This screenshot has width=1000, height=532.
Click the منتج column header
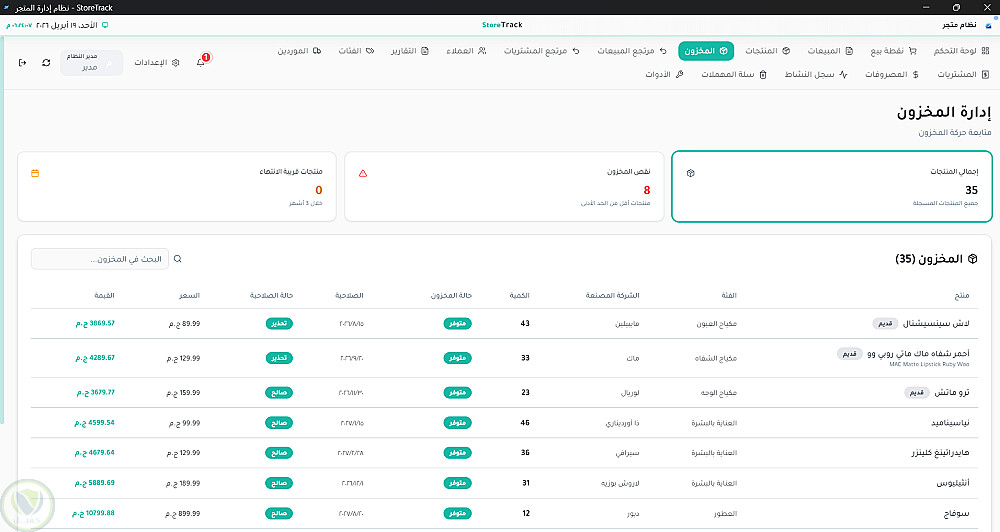(962, 295)
